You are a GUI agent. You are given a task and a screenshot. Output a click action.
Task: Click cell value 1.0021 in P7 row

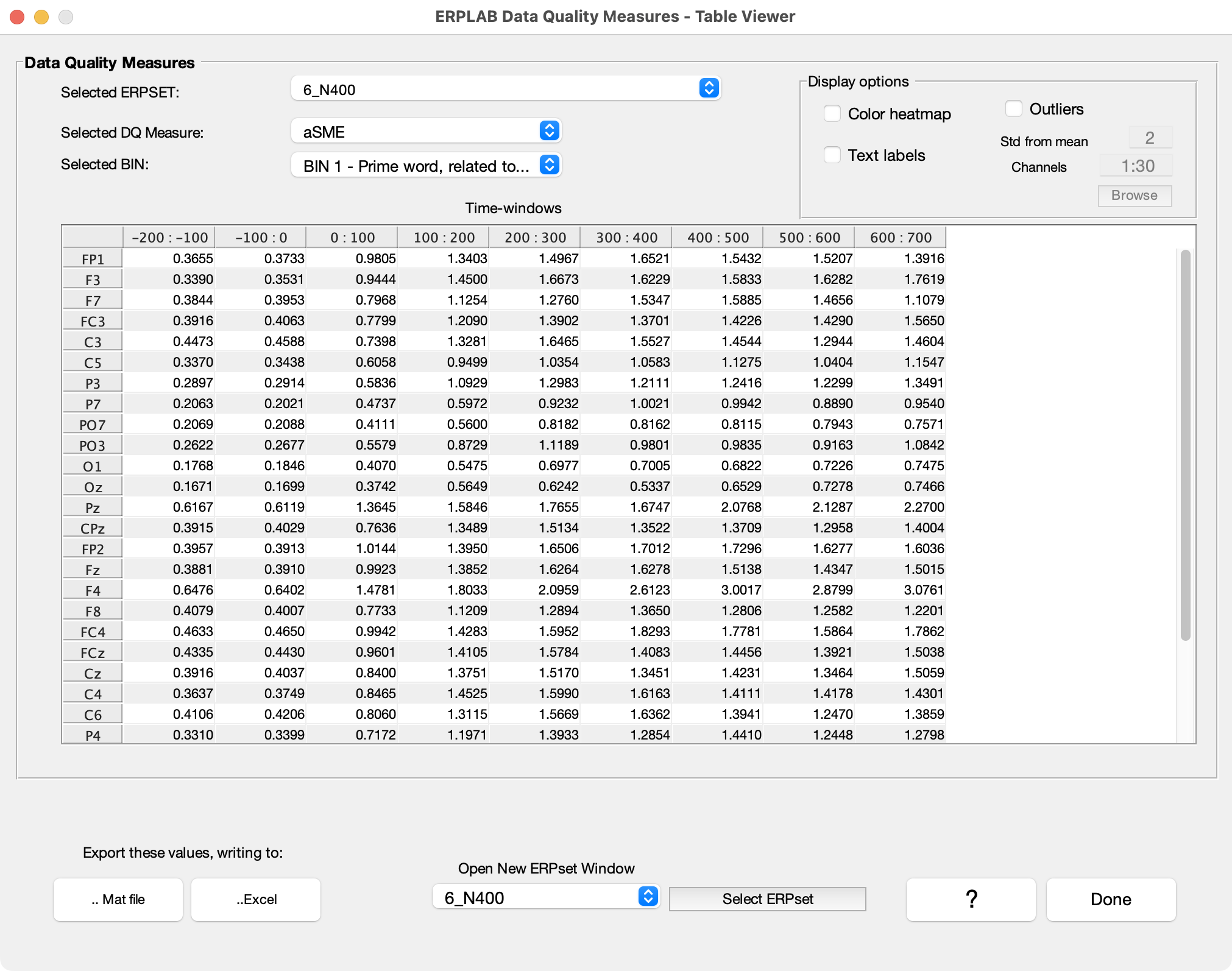[x=626, y=403]
